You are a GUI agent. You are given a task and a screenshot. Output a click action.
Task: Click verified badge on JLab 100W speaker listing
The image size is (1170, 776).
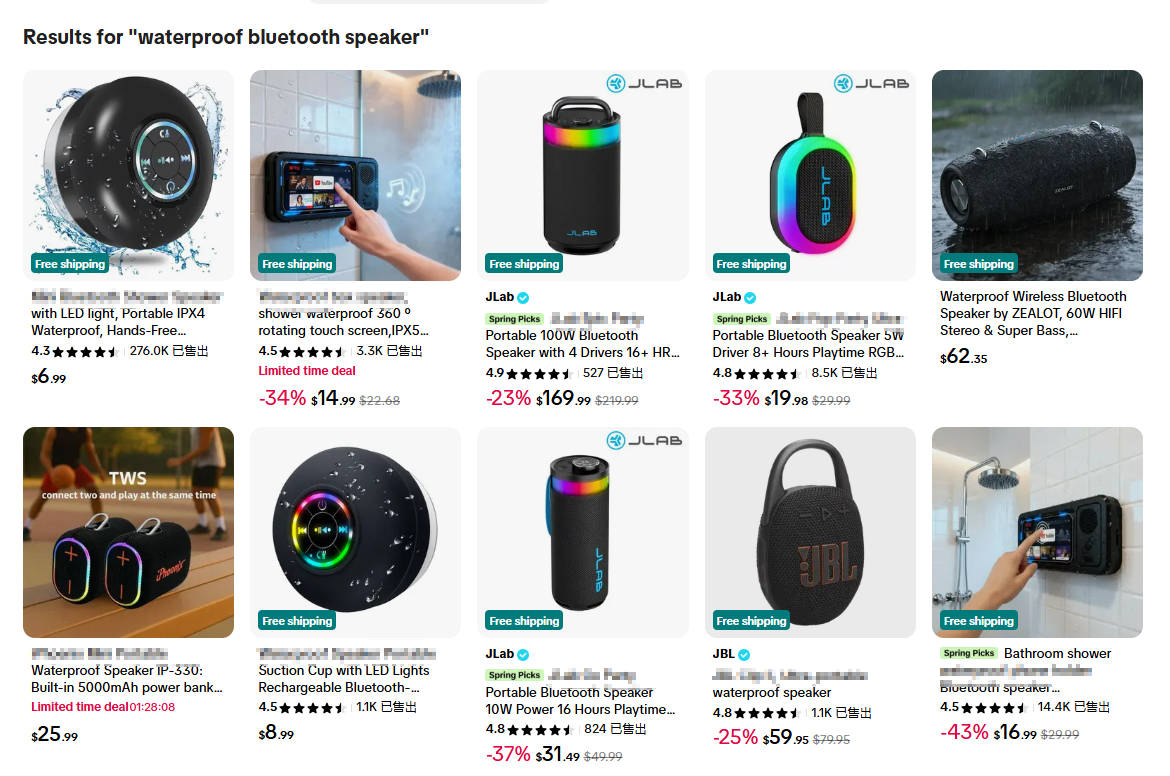523,297
